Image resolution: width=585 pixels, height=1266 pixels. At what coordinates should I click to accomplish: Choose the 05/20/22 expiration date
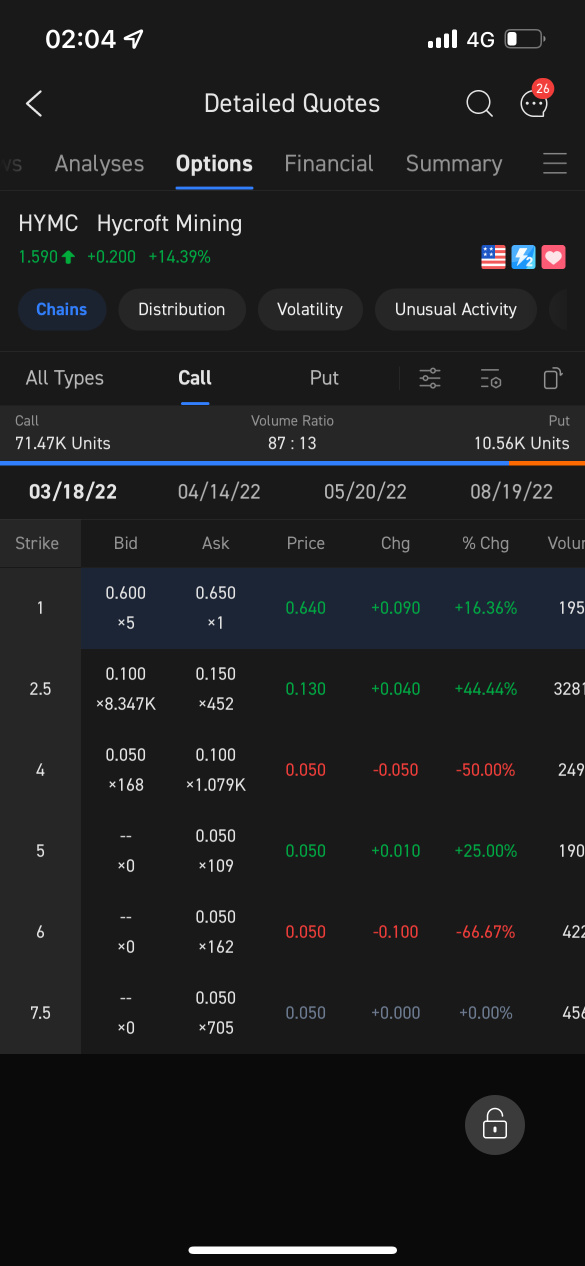click(x=365, y=492)
